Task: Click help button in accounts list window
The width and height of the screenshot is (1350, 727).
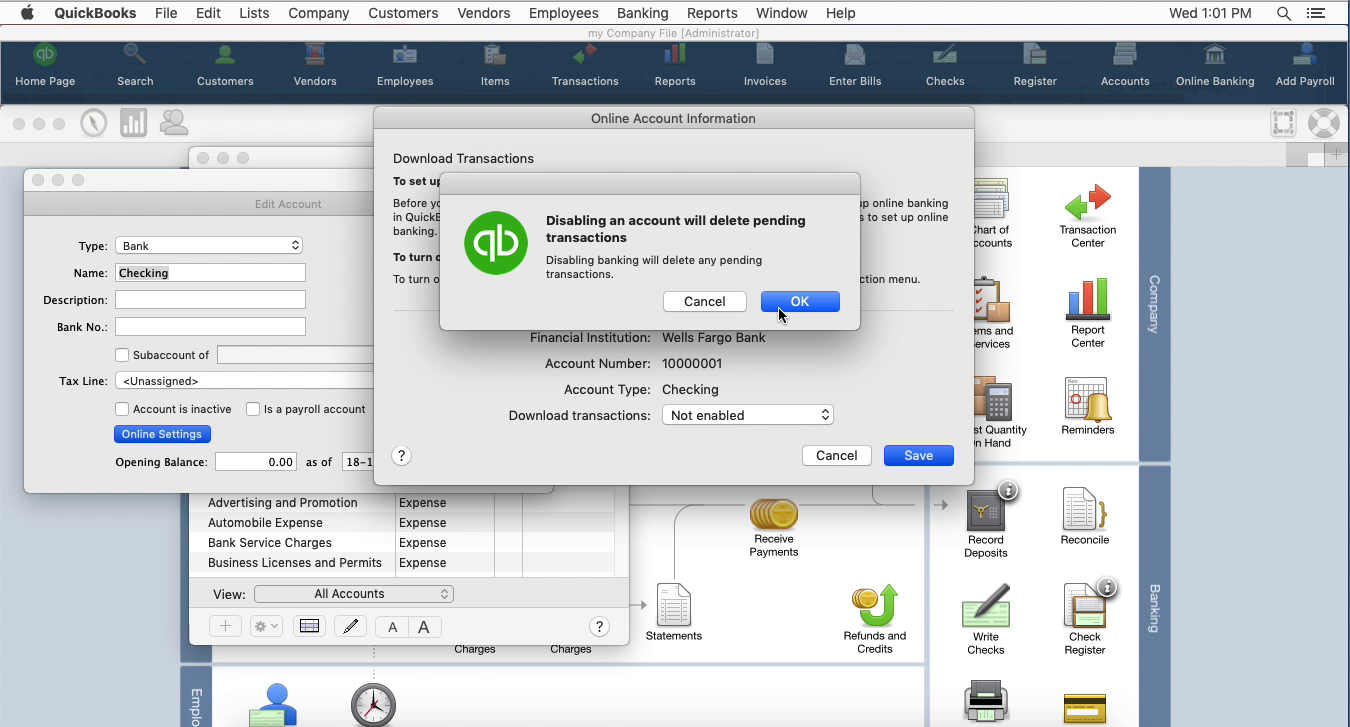Action: 599,627
